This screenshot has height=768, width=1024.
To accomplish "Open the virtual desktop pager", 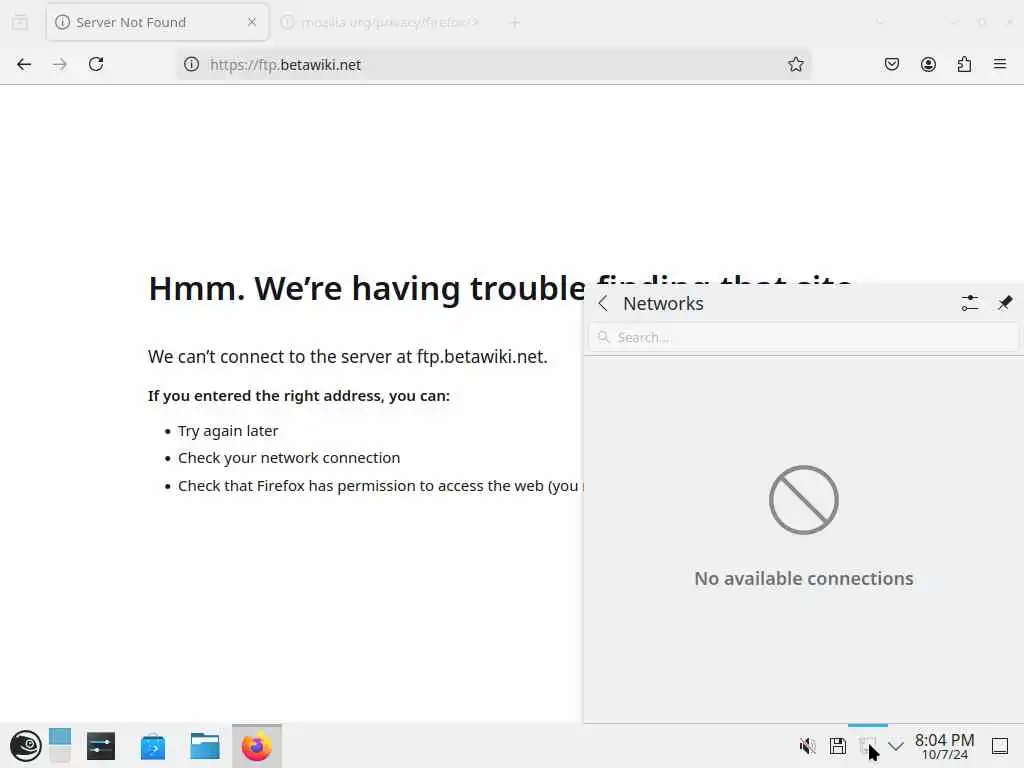I will pos(60,746).
